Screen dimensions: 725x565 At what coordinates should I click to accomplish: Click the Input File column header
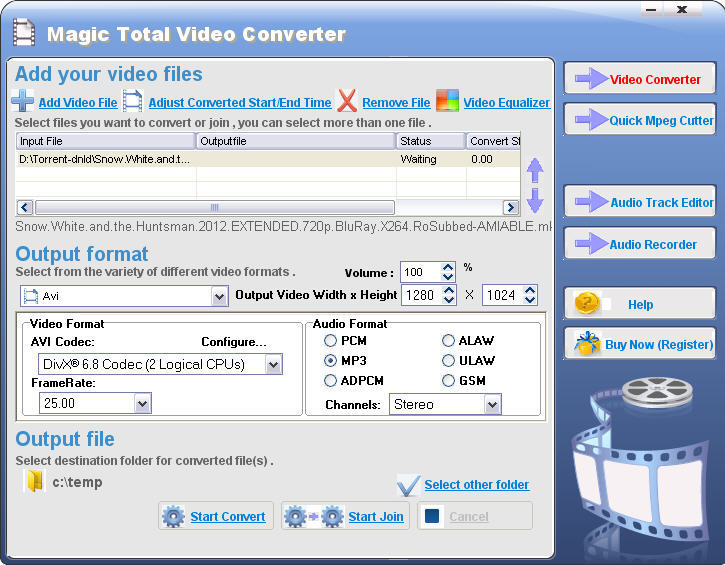pos(105,141)
